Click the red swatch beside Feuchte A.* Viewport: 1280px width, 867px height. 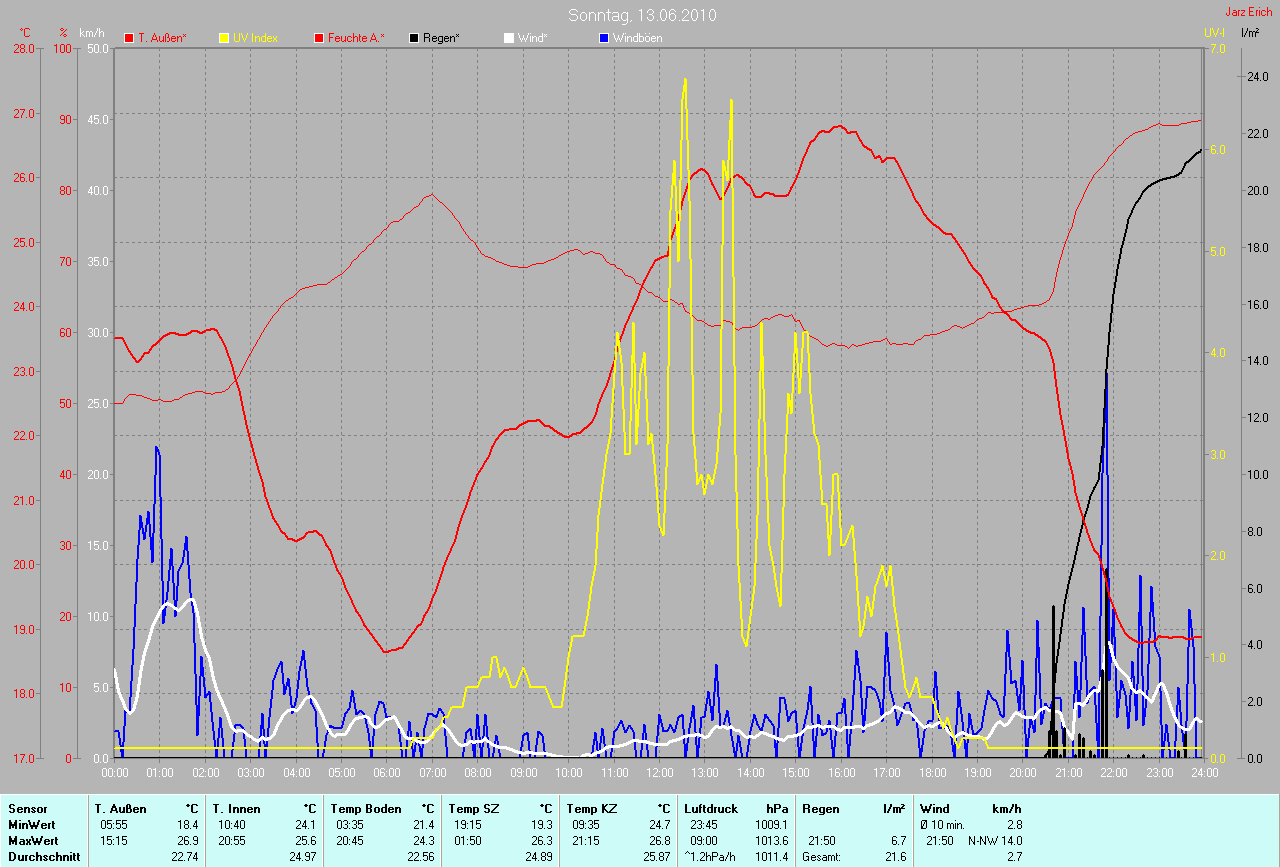[320, 38]
